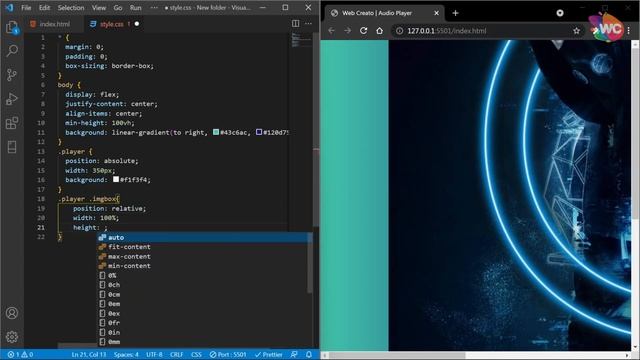The width and height of the screenshot is (640, 360).
Task: Open the Extensions view
Action: tap(12, 123)
